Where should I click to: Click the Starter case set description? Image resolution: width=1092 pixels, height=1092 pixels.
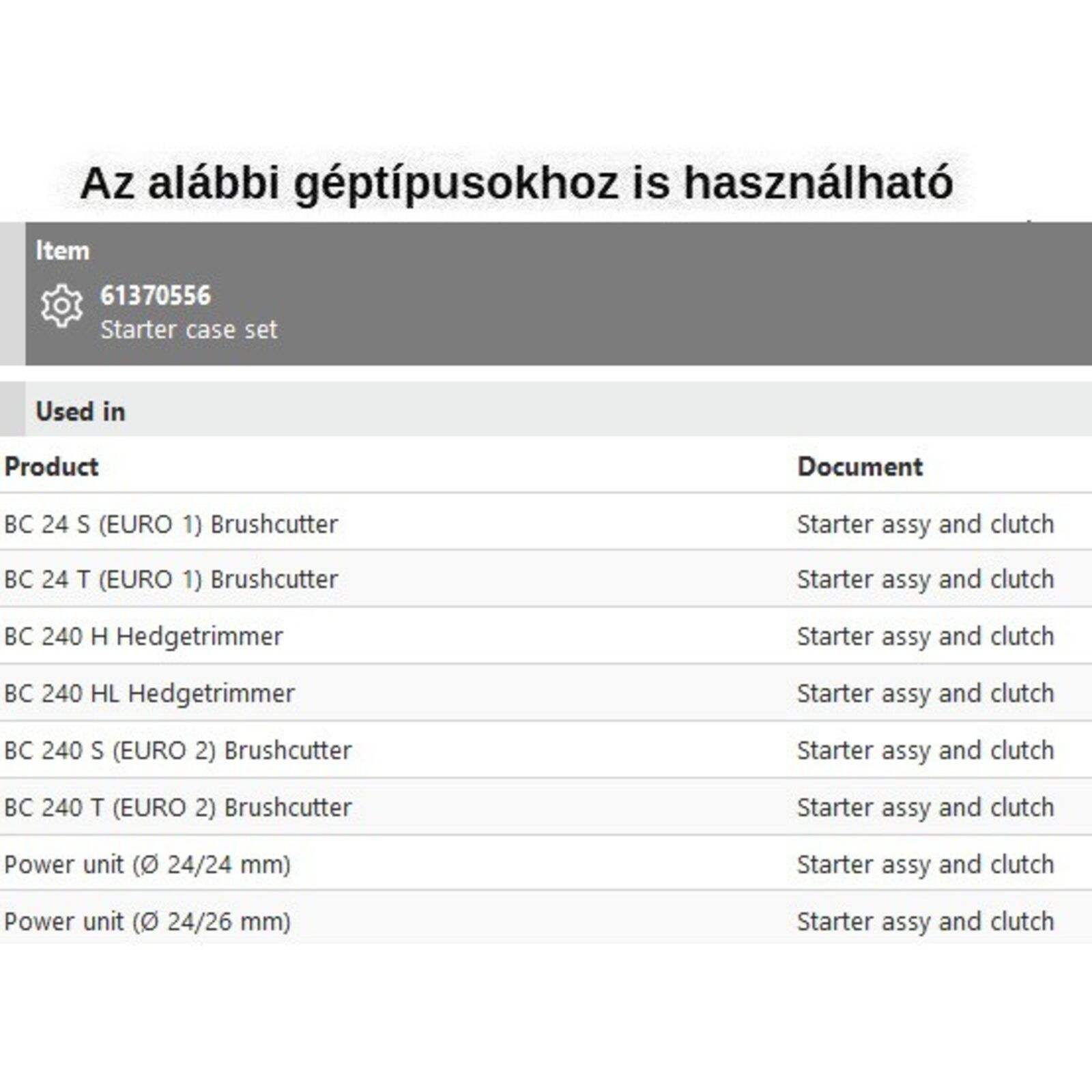pos(189,330)
